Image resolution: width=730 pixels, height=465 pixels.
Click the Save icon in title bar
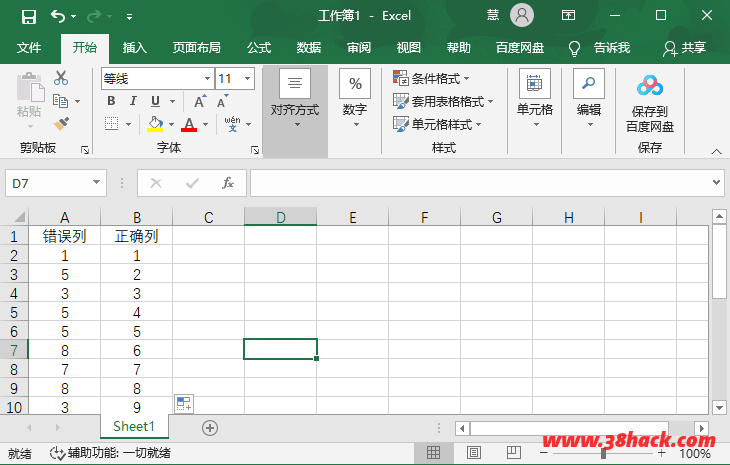click(28, 16)
